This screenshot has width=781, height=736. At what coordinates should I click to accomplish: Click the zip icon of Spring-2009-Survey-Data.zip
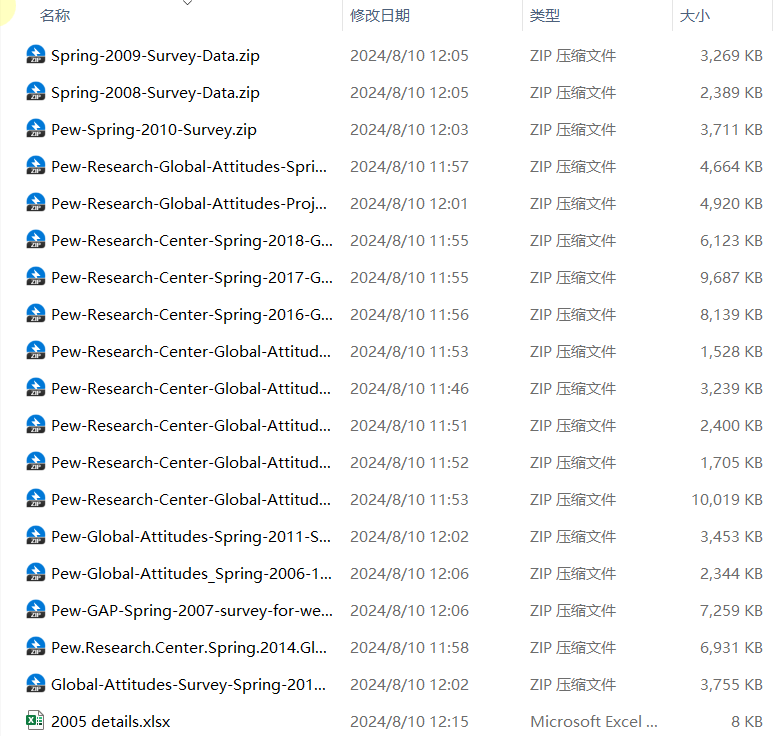[35, 55]
